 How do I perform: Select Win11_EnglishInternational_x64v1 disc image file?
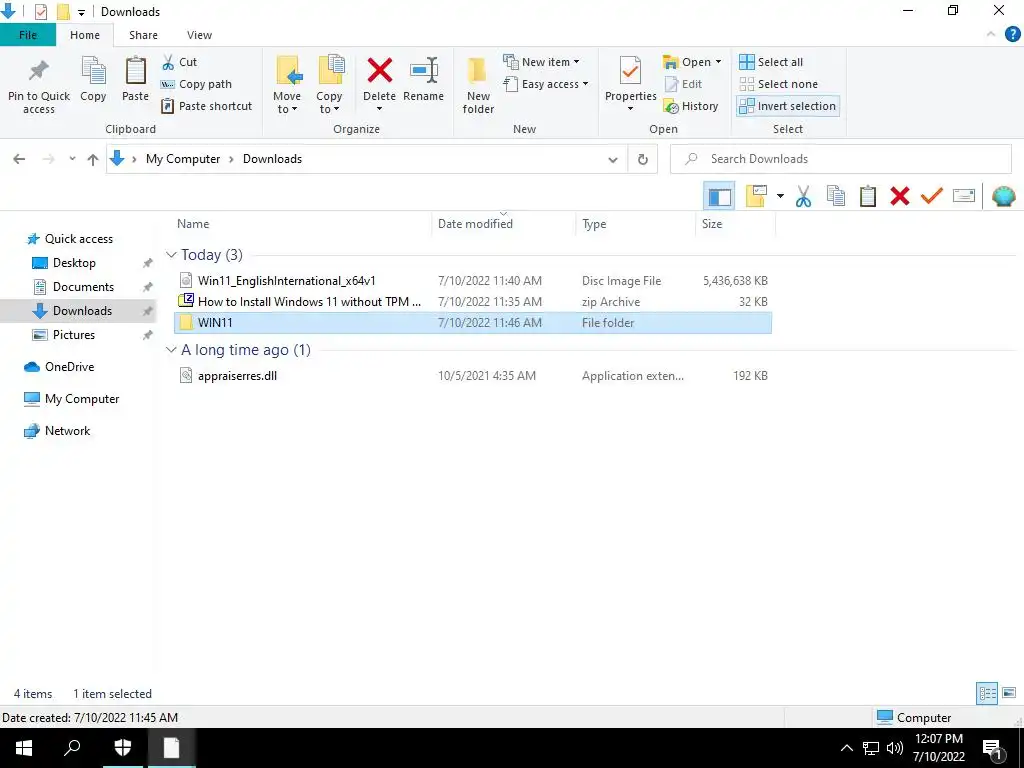[x=473, y=281]
